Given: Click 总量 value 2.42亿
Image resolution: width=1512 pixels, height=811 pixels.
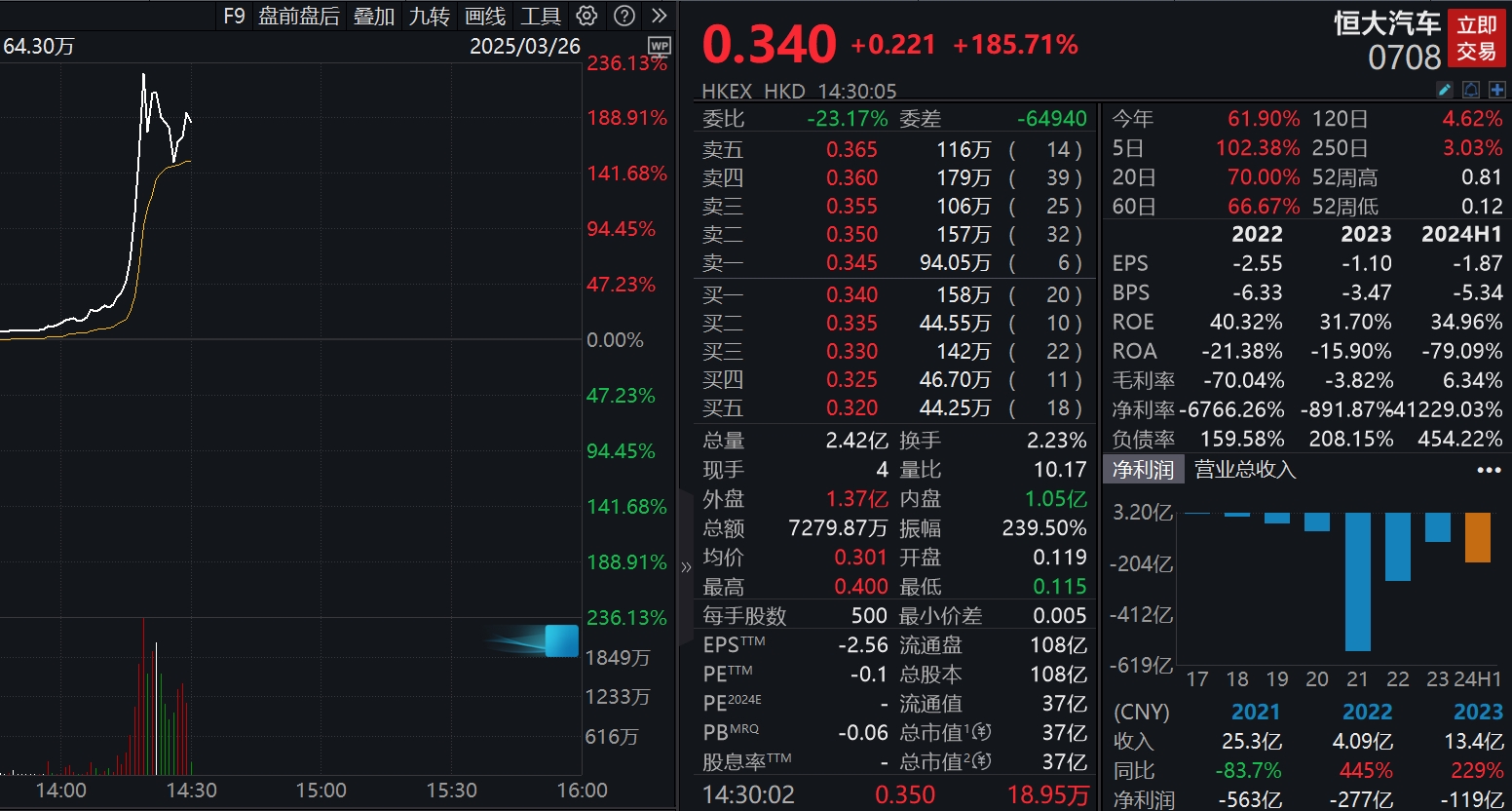Looking at the screenshot, I should 856,440.
